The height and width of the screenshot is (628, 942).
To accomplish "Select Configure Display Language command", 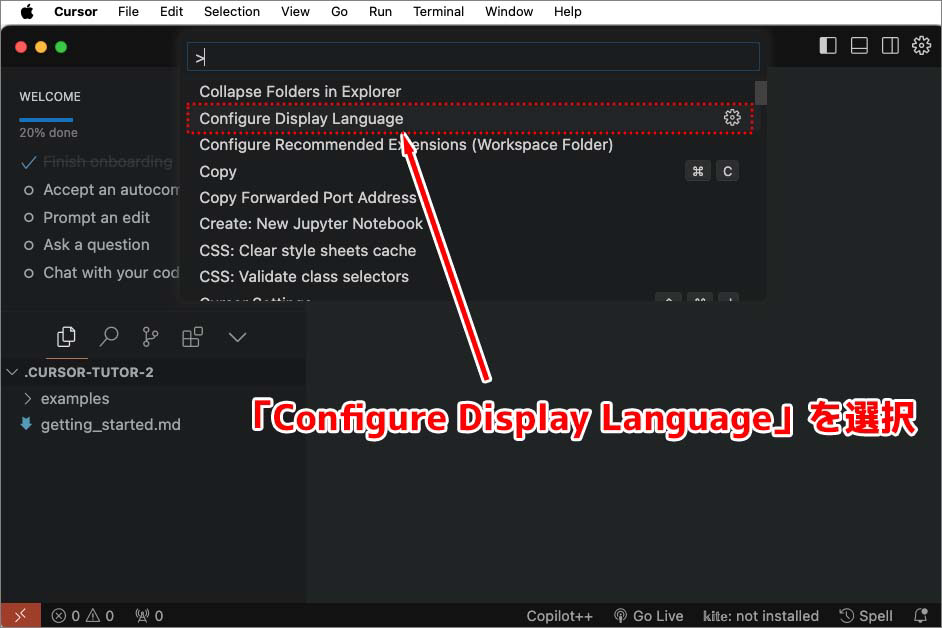I will [x=301, y=118].
